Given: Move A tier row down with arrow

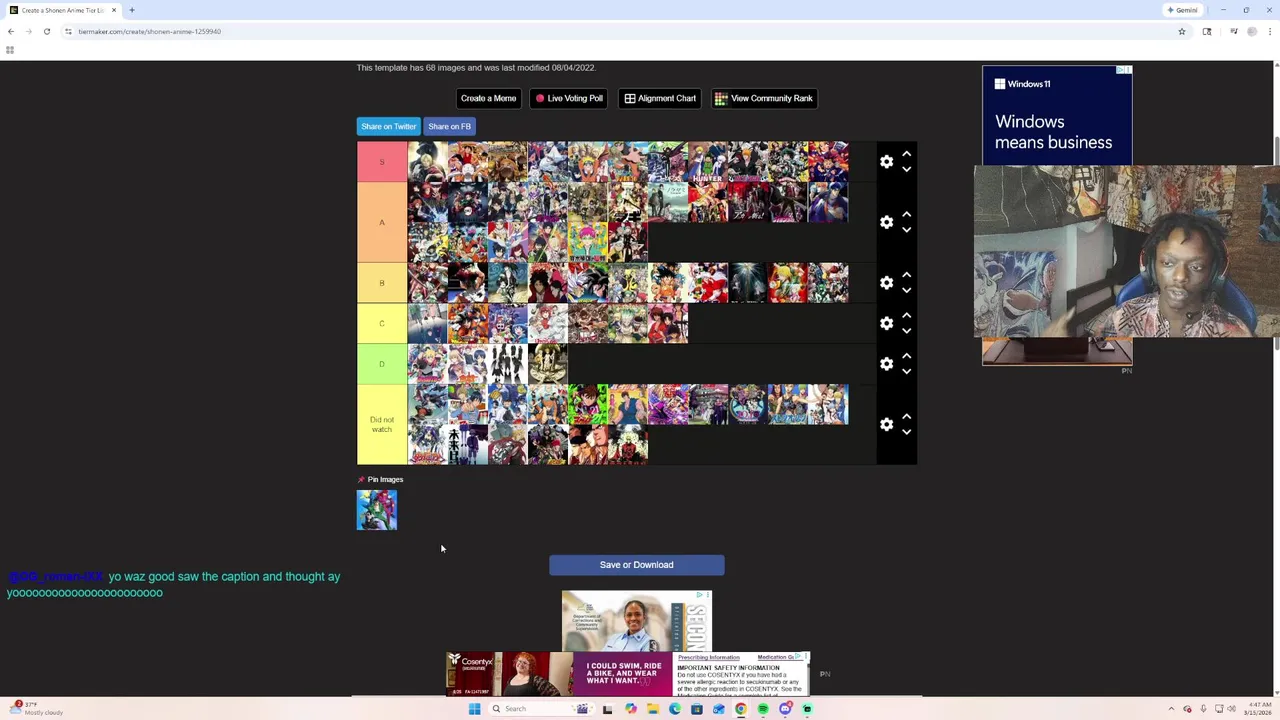Looking at the screenshot, I should coord(906,230).
